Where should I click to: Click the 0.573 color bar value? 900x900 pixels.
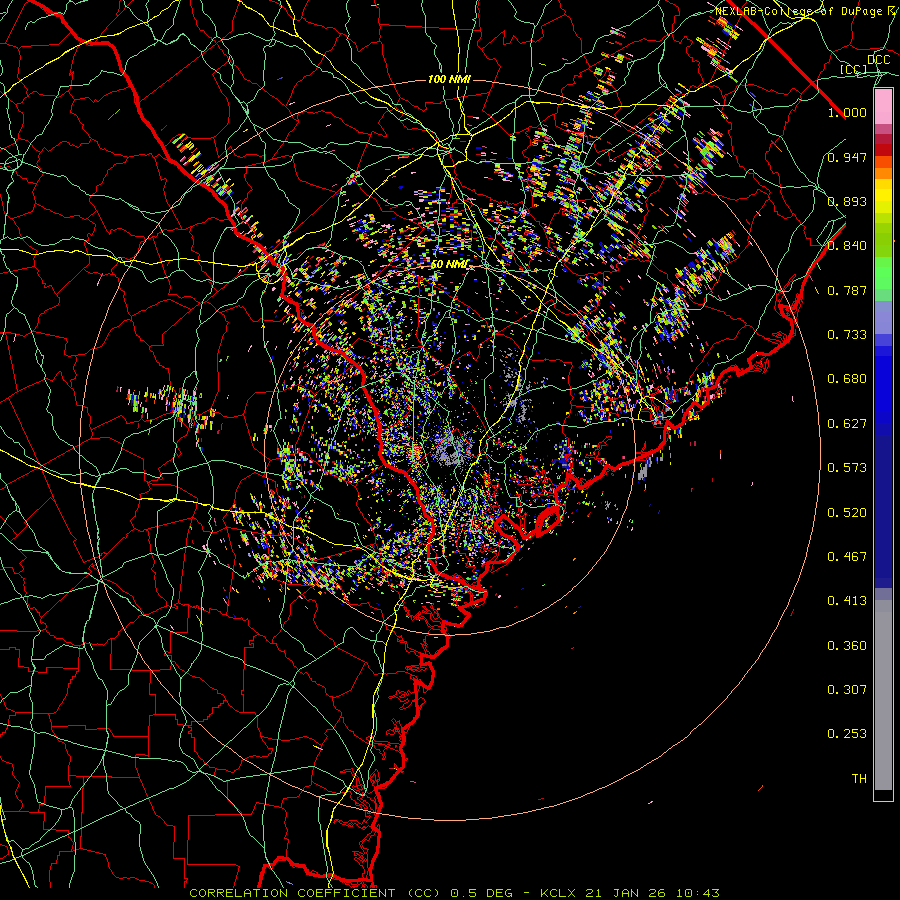click(x=847, y=468)
